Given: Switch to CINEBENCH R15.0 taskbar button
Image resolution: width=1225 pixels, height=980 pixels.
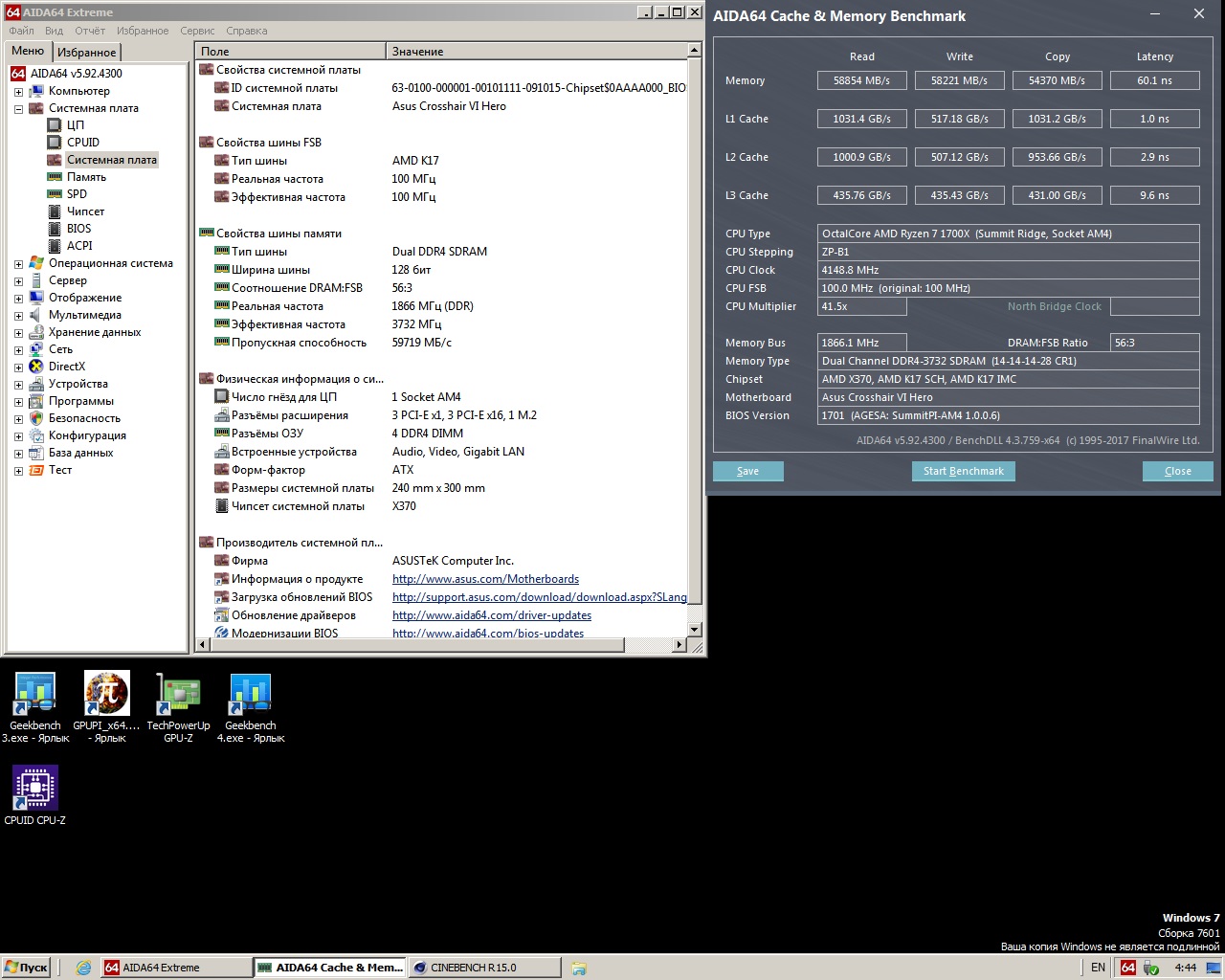Looking at the screenshot, I should click(483, 968).
